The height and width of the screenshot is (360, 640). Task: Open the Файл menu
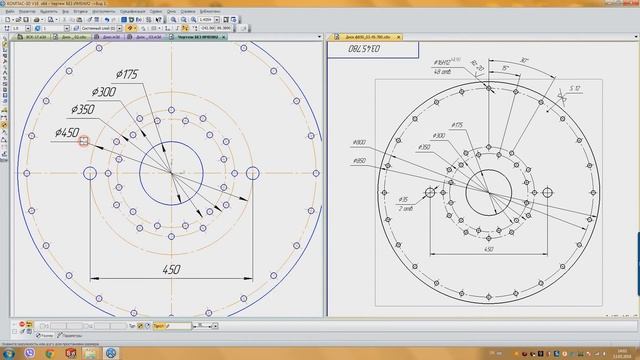9,11
